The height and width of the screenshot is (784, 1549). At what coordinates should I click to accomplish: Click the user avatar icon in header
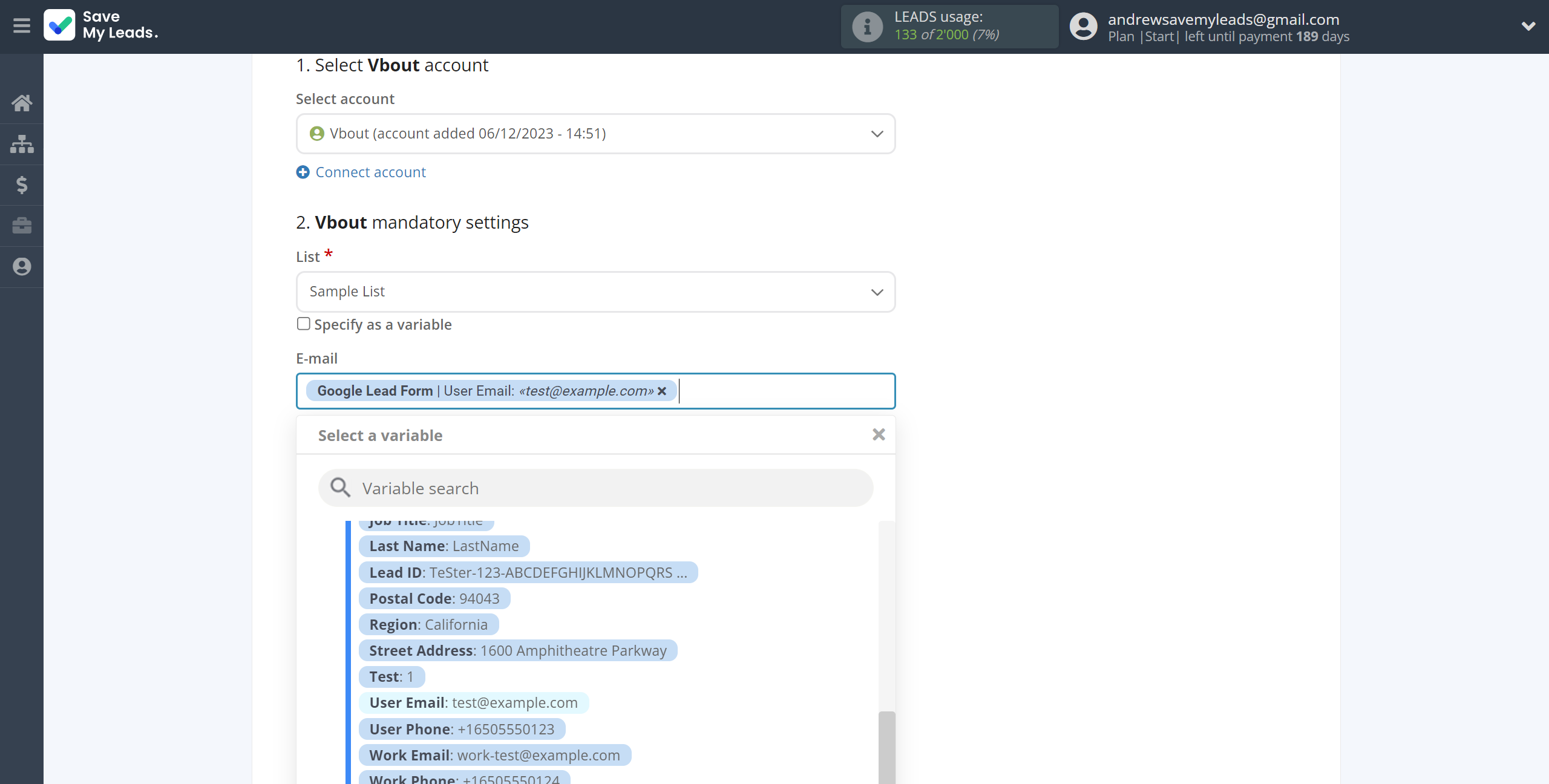[x=1083, y=27]
